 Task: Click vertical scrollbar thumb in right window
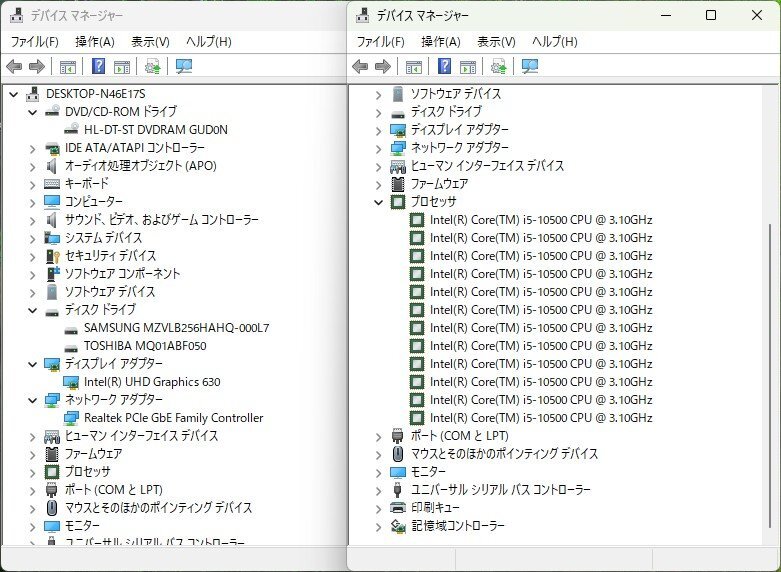[771, 376]
